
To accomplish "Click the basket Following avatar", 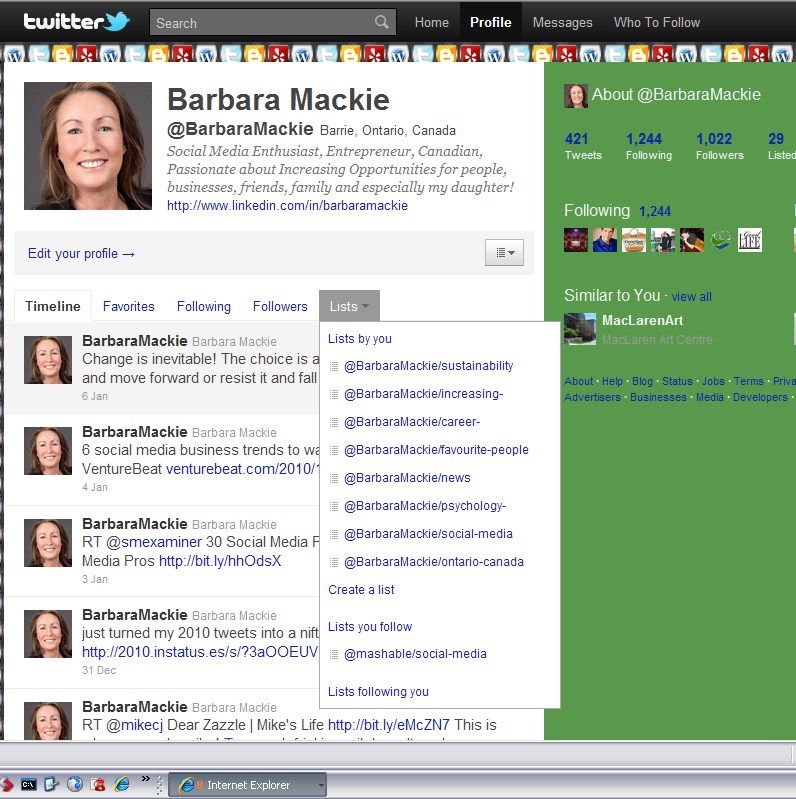I will [634, 240].
